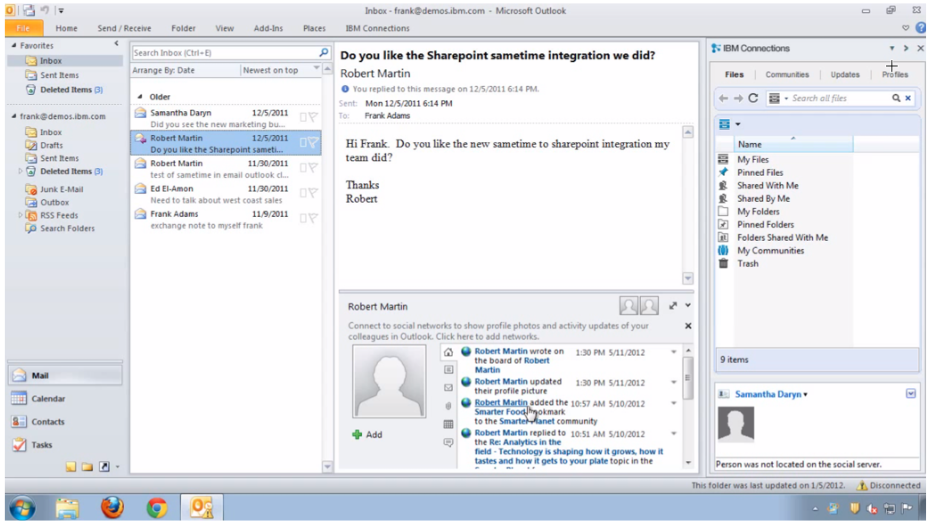This screenshot has height=521, width=930.
Task: Click the forward arrow in IBM Connections
Action: pos(738,98)
